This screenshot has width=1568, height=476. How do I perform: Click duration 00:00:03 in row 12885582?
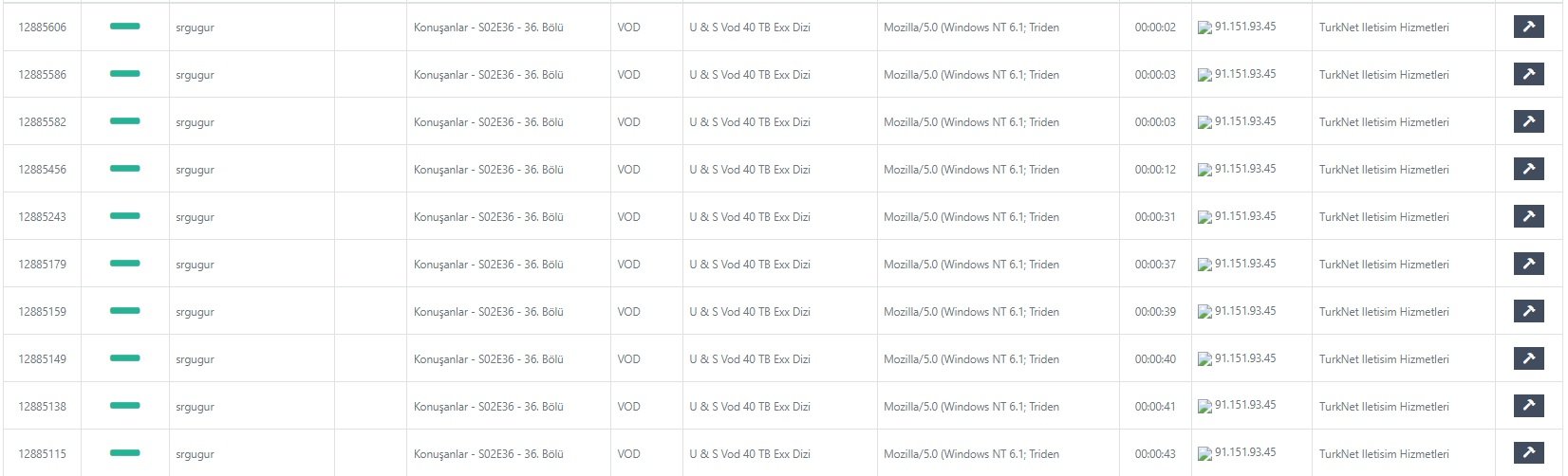(1155, 122)
